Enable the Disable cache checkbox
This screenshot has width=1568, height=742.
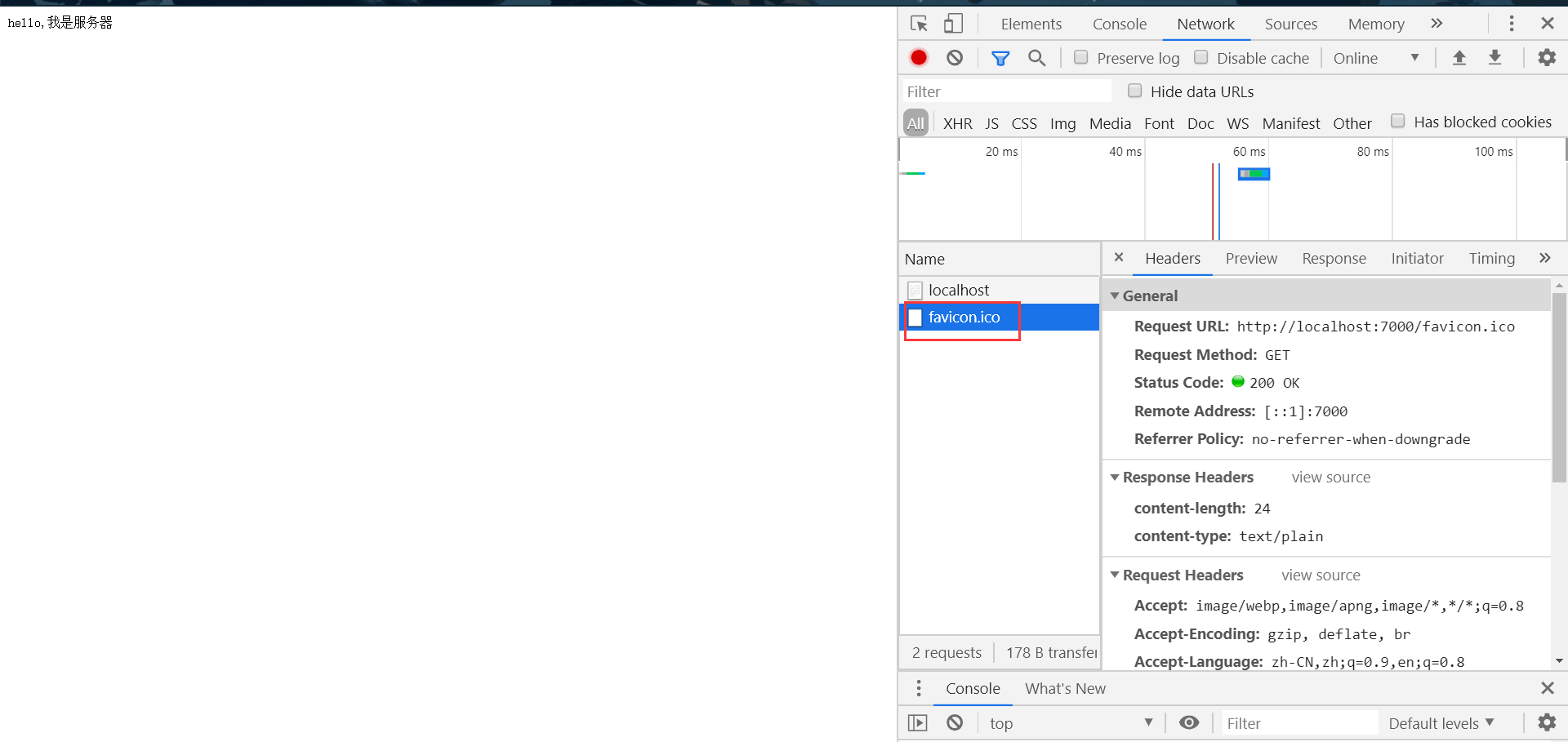[x=1200, y=57]
